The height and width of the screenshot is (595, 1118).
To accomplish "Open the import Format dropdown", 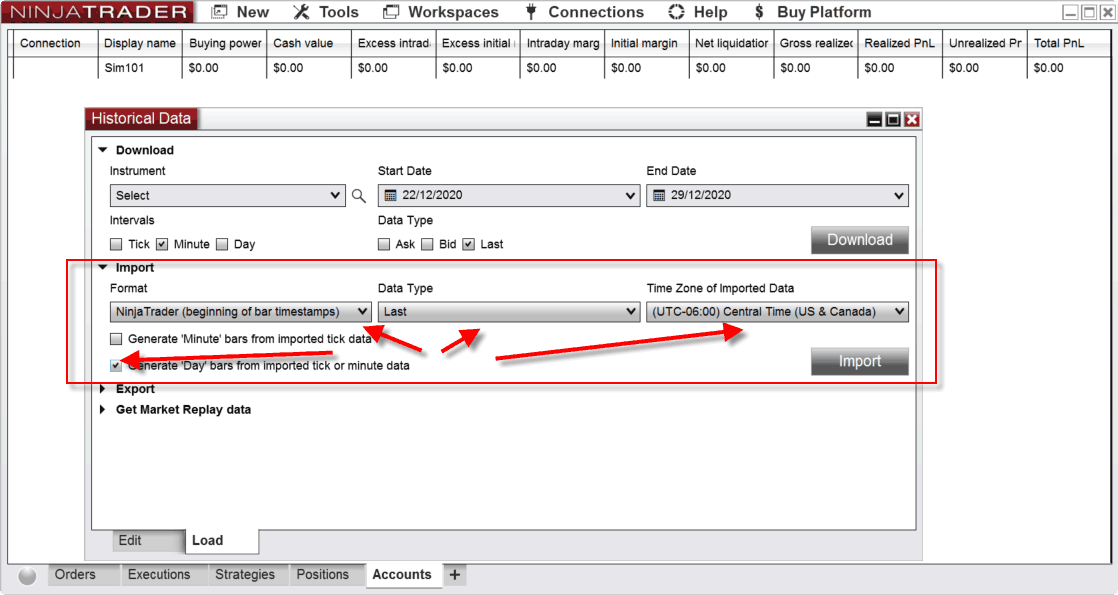I will (240, 312).
